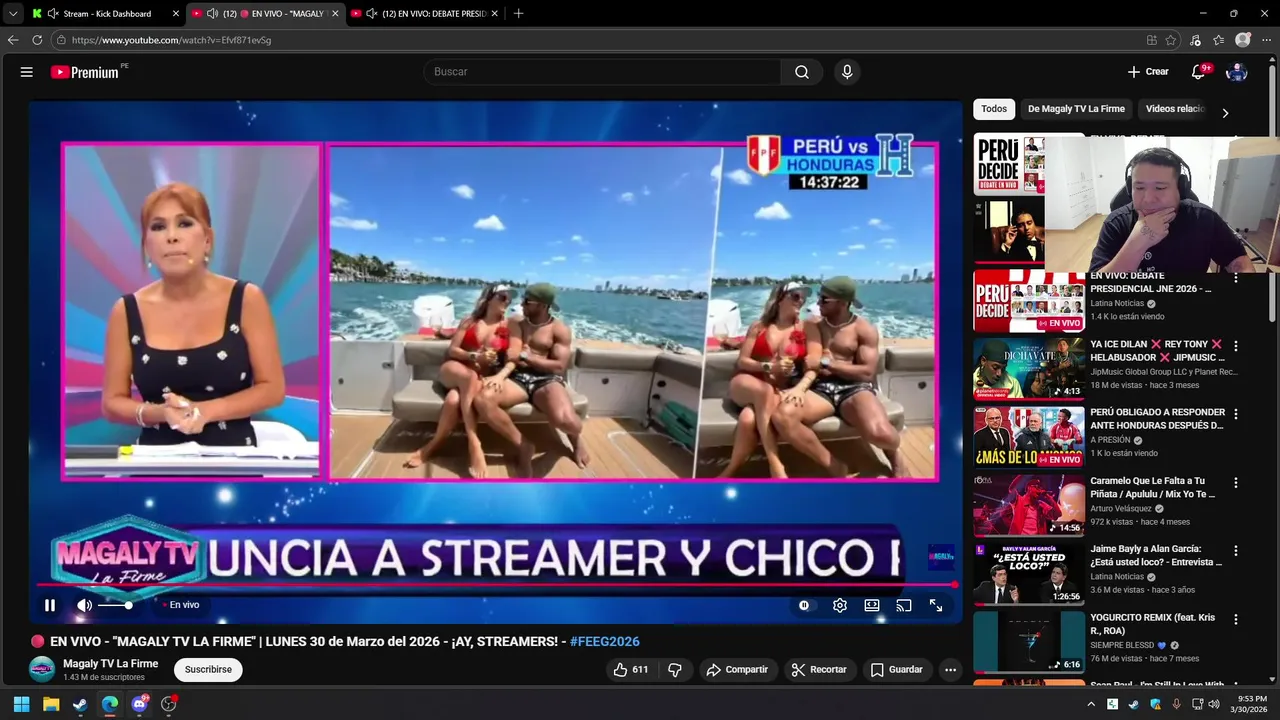Screen dimensions: 1280x720
Task: Subscribe with the Suscribirse button
Action: coord(208,670)
